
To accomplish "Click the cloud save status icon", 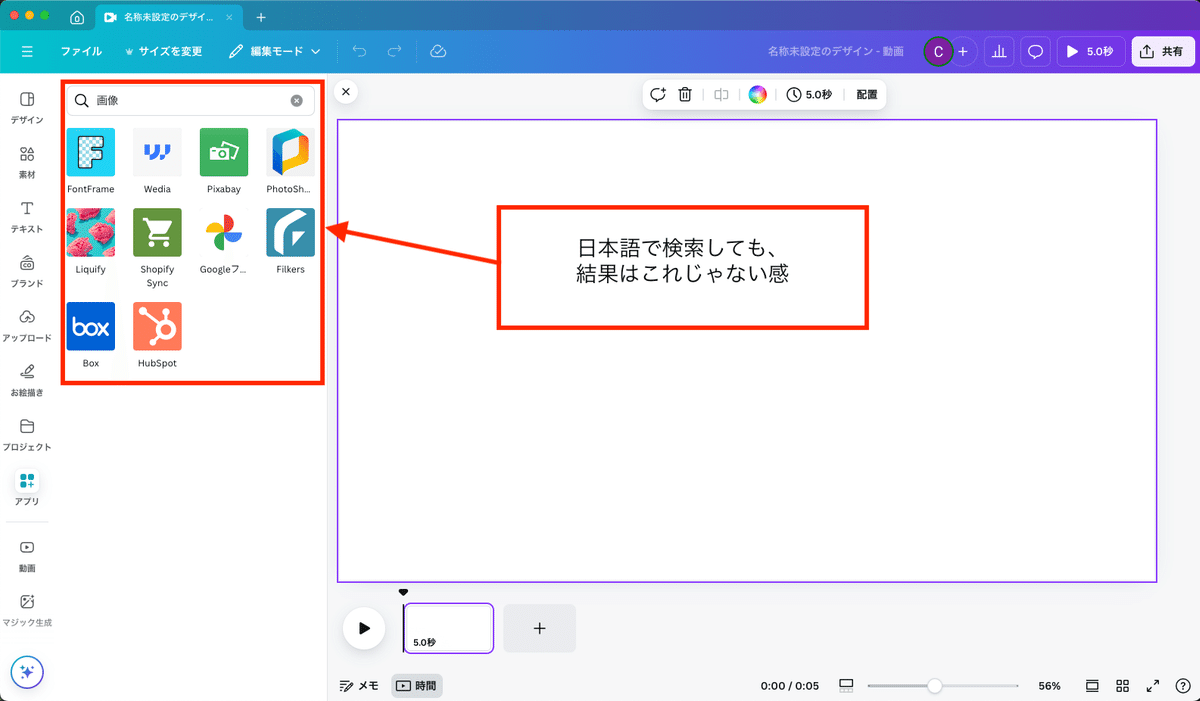I will pyautogui.click(x=438, y=51).
